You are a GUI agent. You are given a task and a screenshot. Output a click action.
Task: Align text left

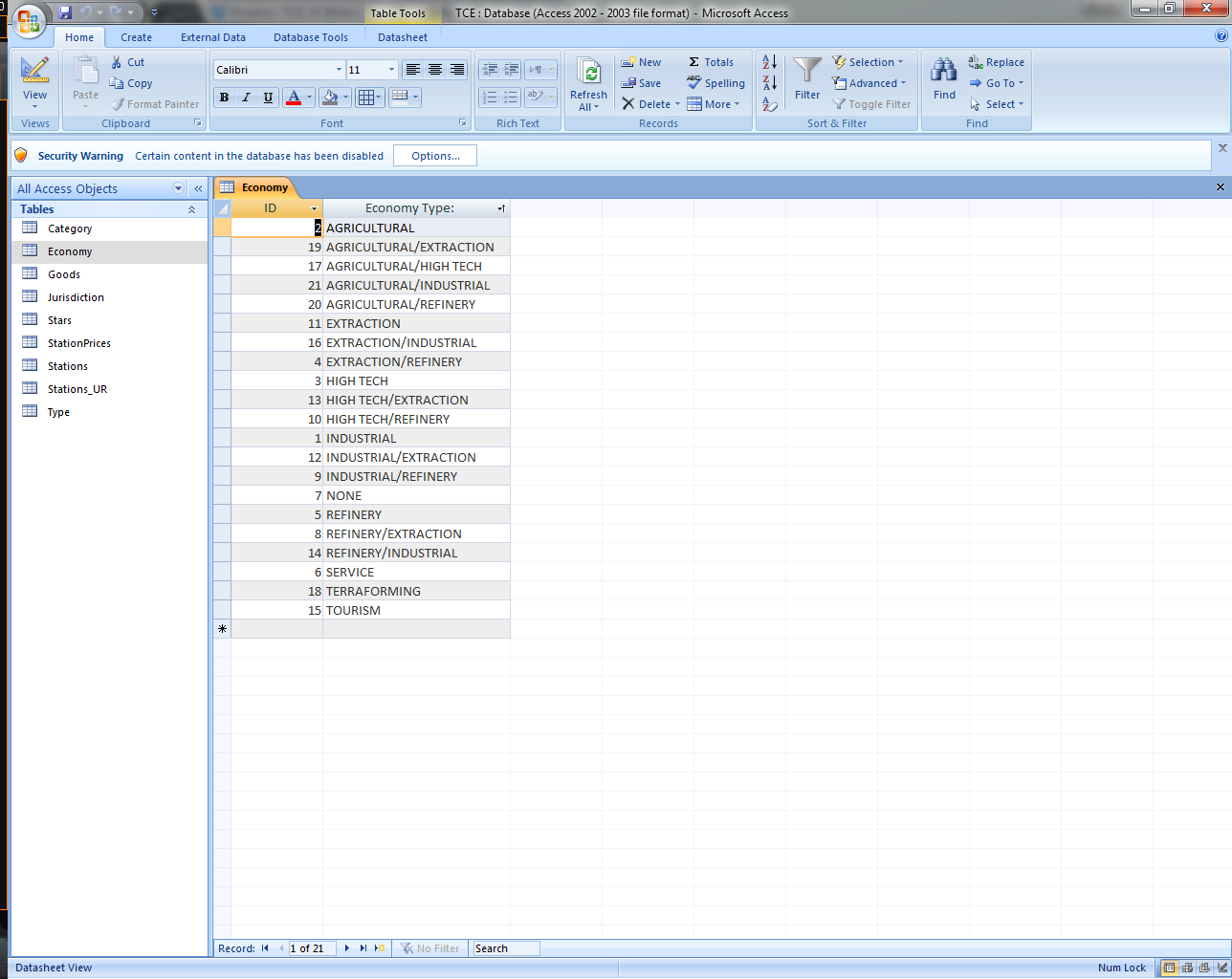(412, 70)
